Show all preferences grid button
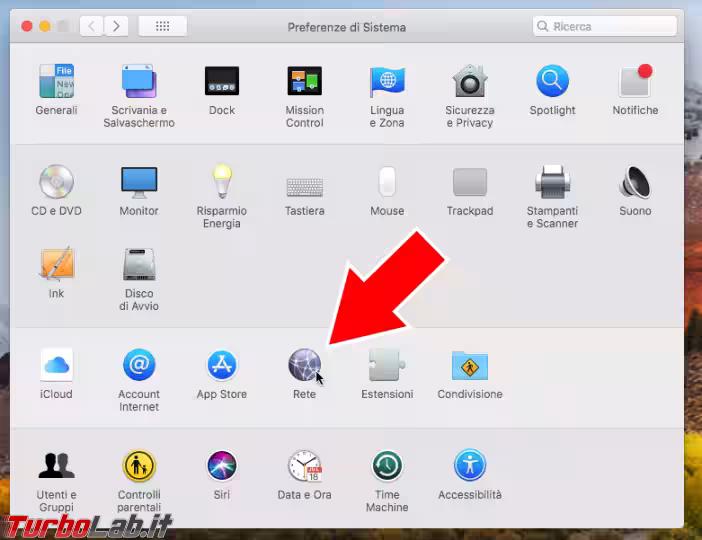702x540 pixels. click(x=163, y=26)
